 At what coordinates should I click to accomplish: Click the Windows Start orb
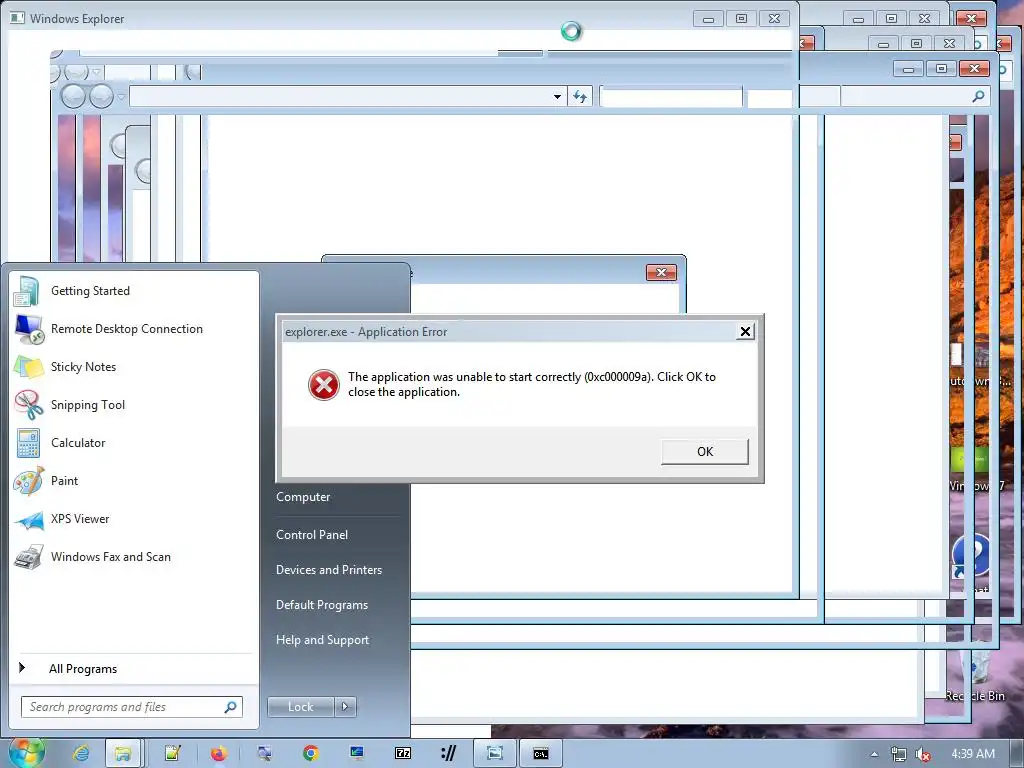25,752
